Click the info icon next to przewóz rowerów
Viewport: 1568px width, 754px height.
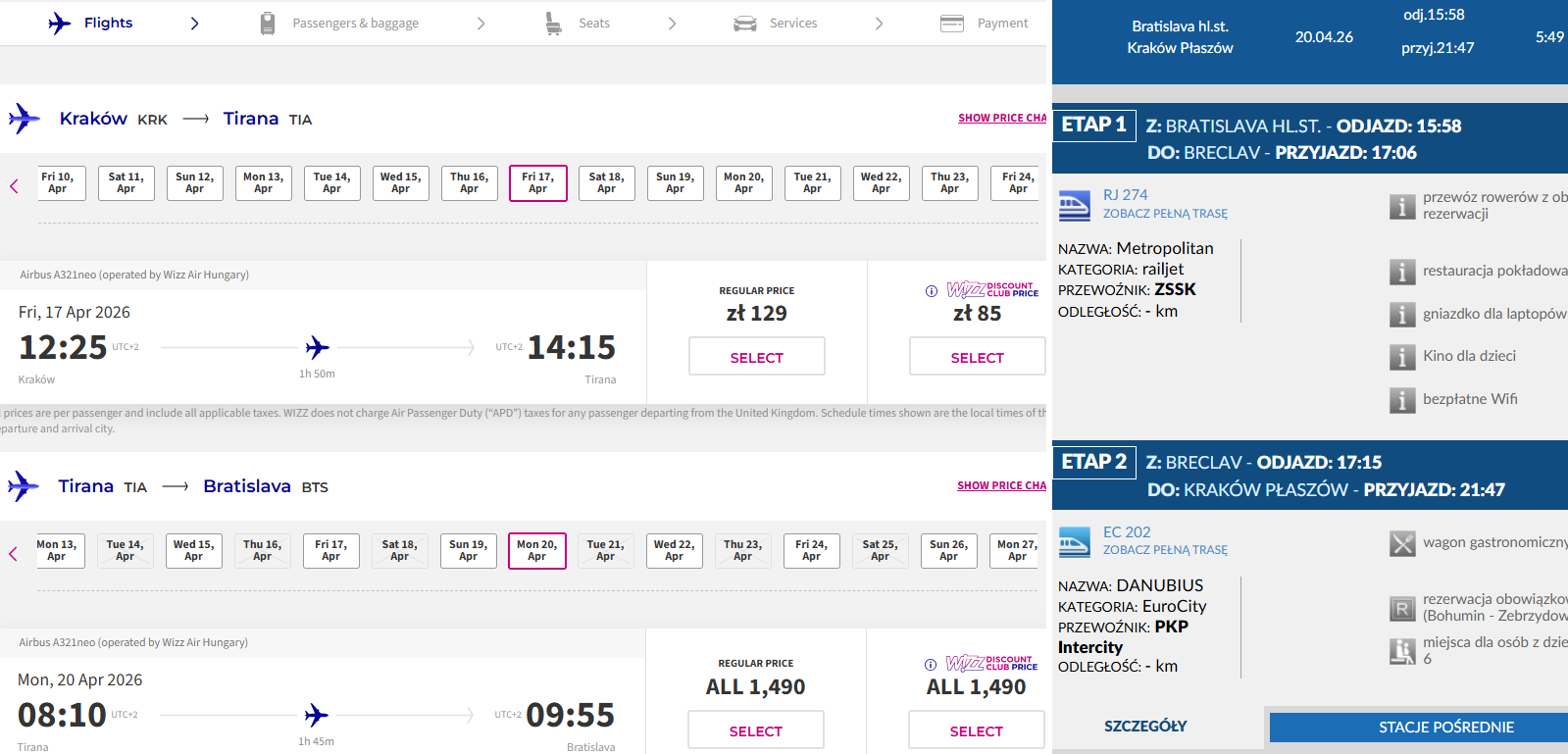tap(1402, 206)
